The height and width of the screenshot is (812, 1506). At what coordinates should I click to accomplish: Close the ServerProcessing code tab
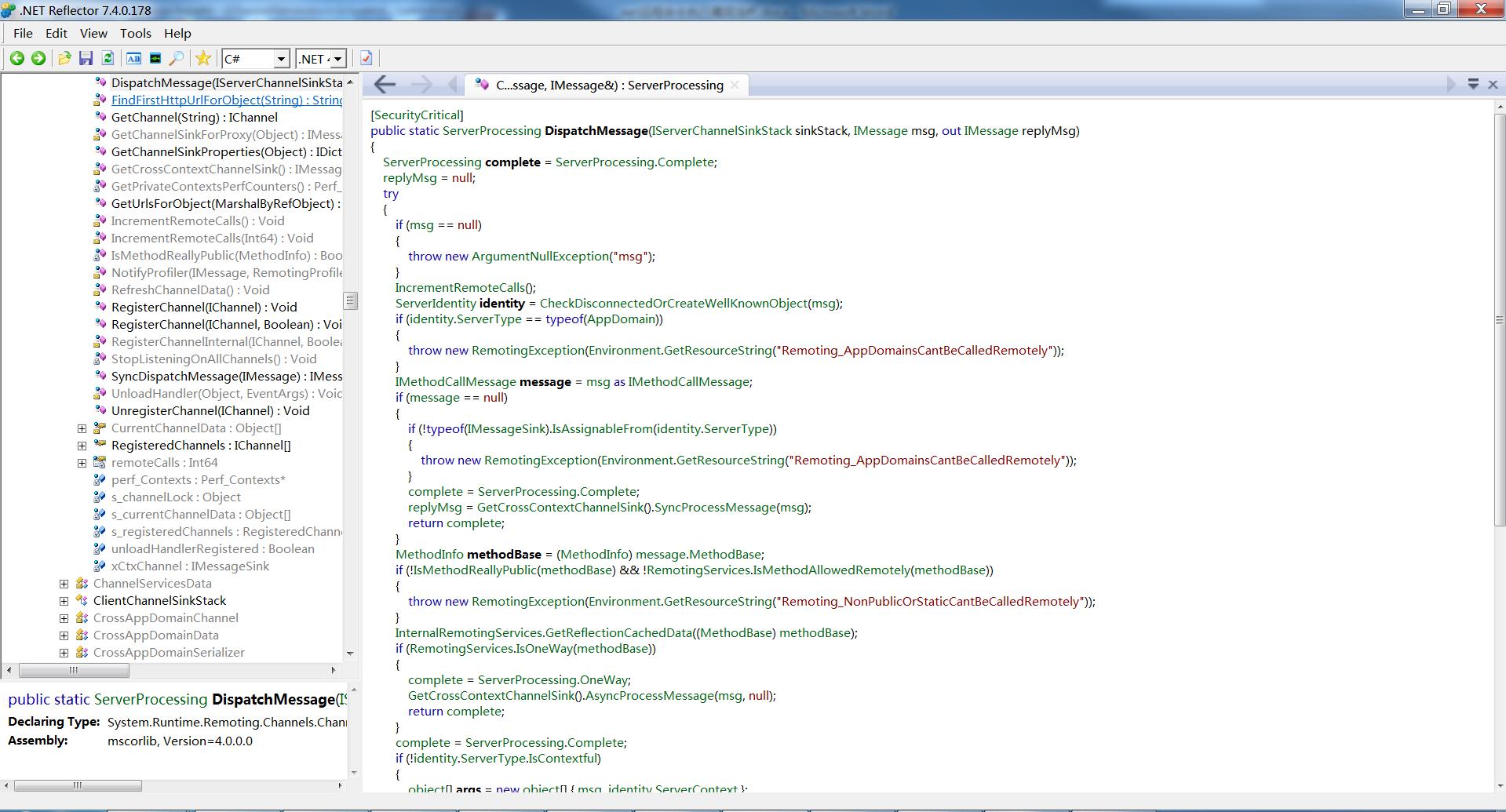[735, 86]
